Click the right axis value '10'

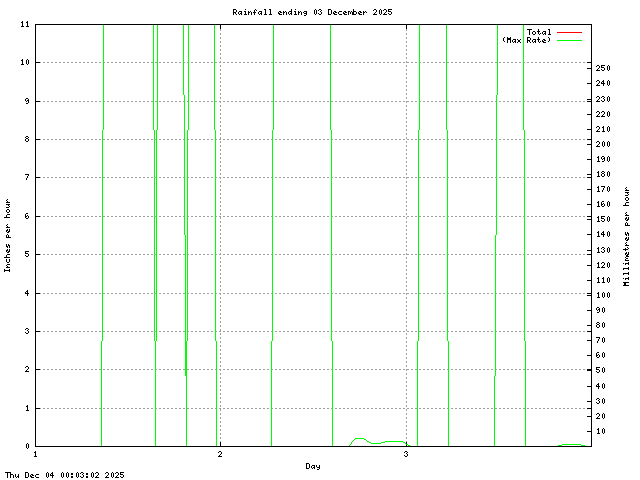(600, 431)
